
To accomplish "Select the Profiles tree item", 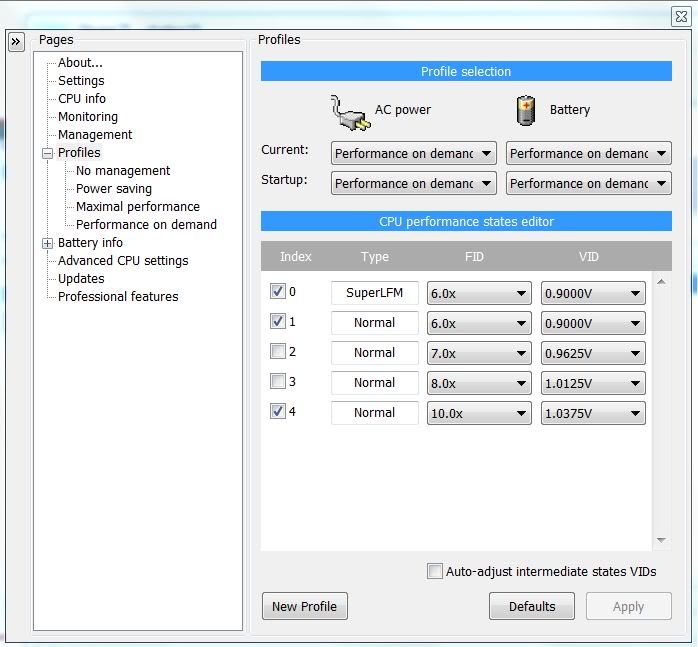I will pyautogui.click(x=79, y=153).
